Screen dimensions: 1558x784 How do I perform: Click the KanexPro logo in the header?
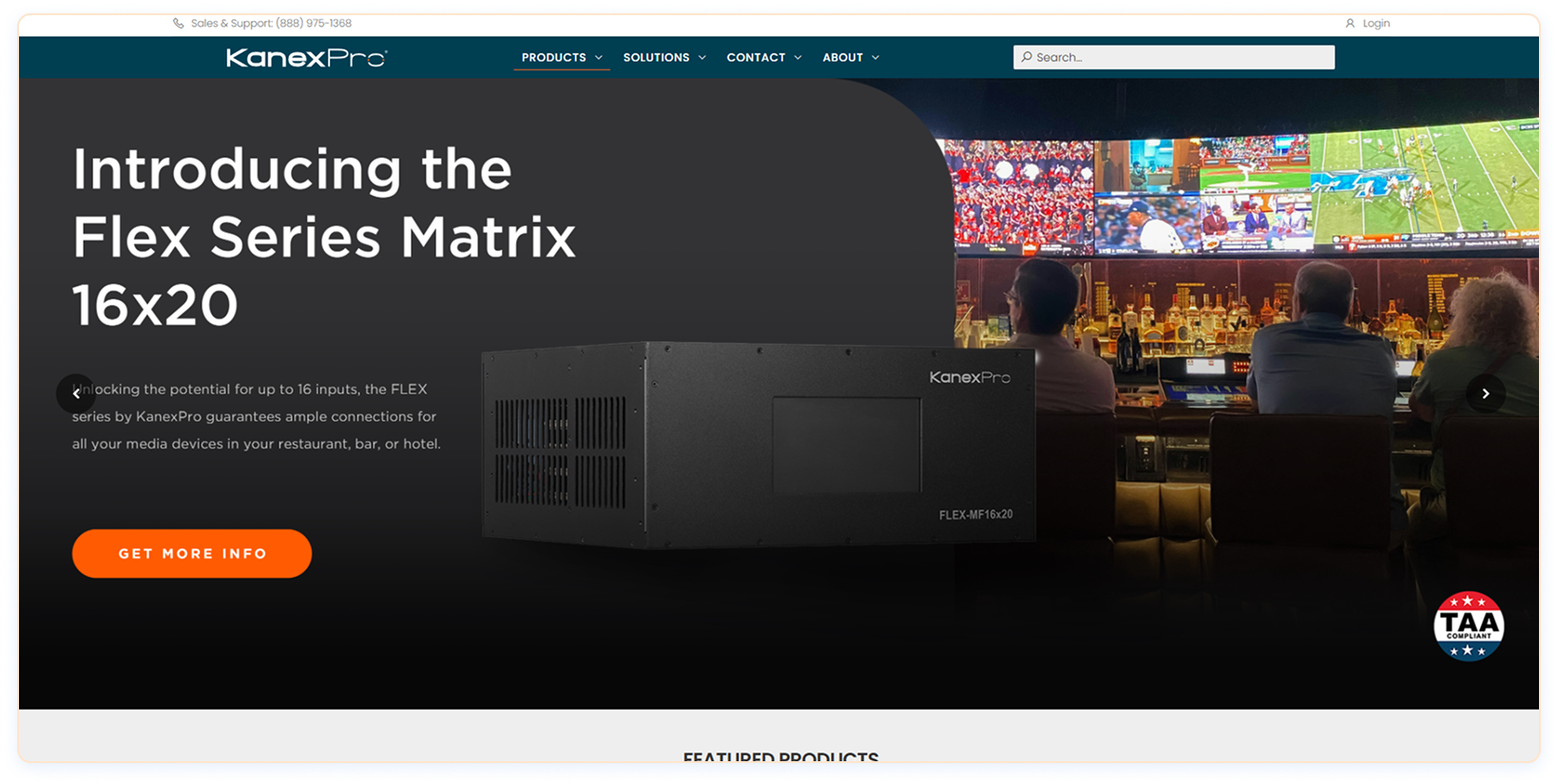coord(306,58)
